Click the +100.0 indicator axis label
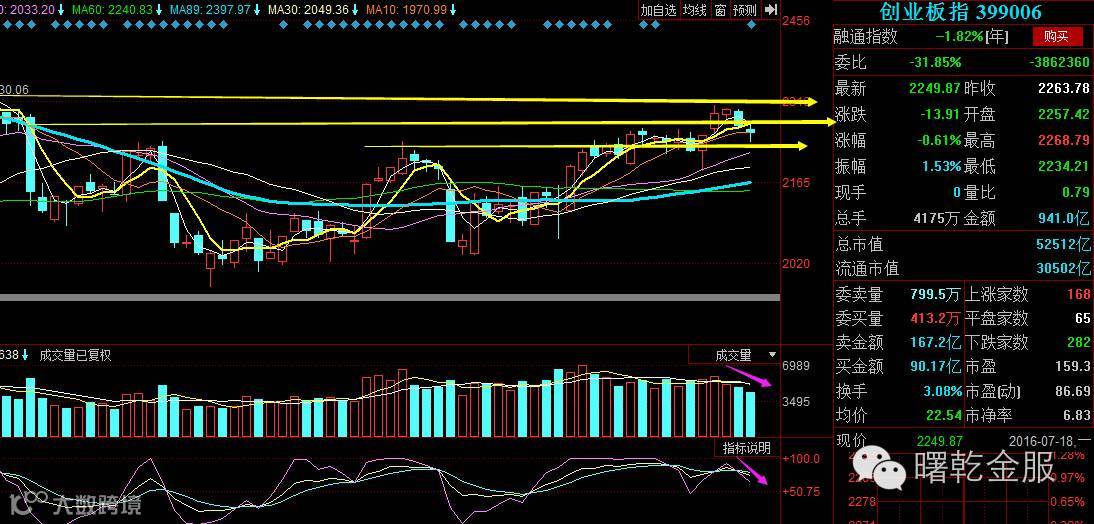 tap(801, 459)
